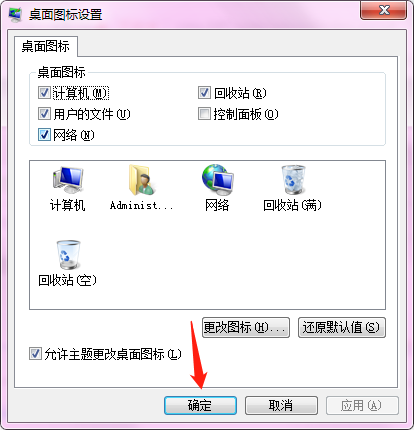414x430 pixels.
Task: Click the 还原默认值(S) button
Action: pyautogui.click(x=342, y=327)
